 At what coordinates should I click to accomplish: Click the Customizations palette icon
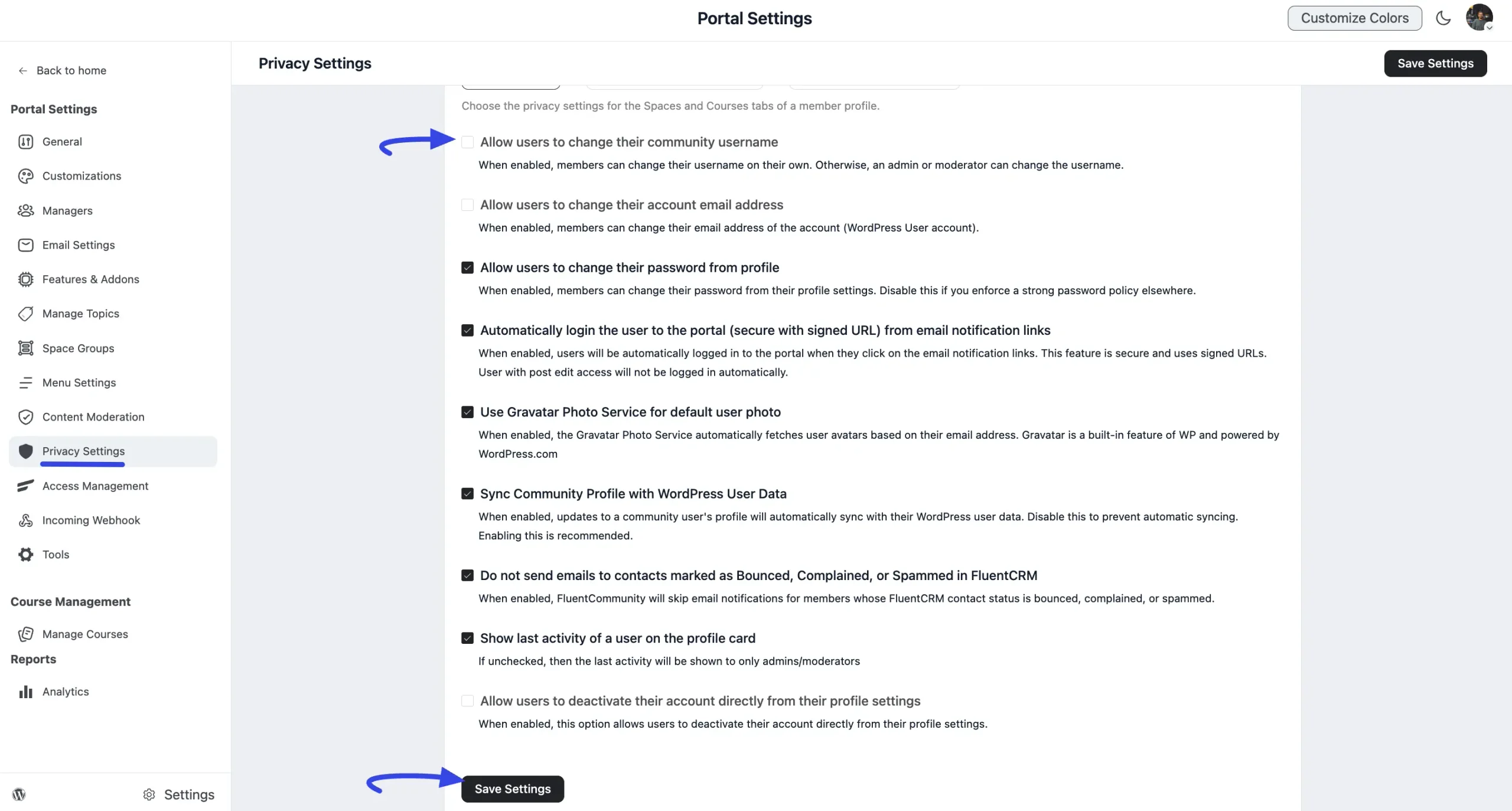pos(25,176)
